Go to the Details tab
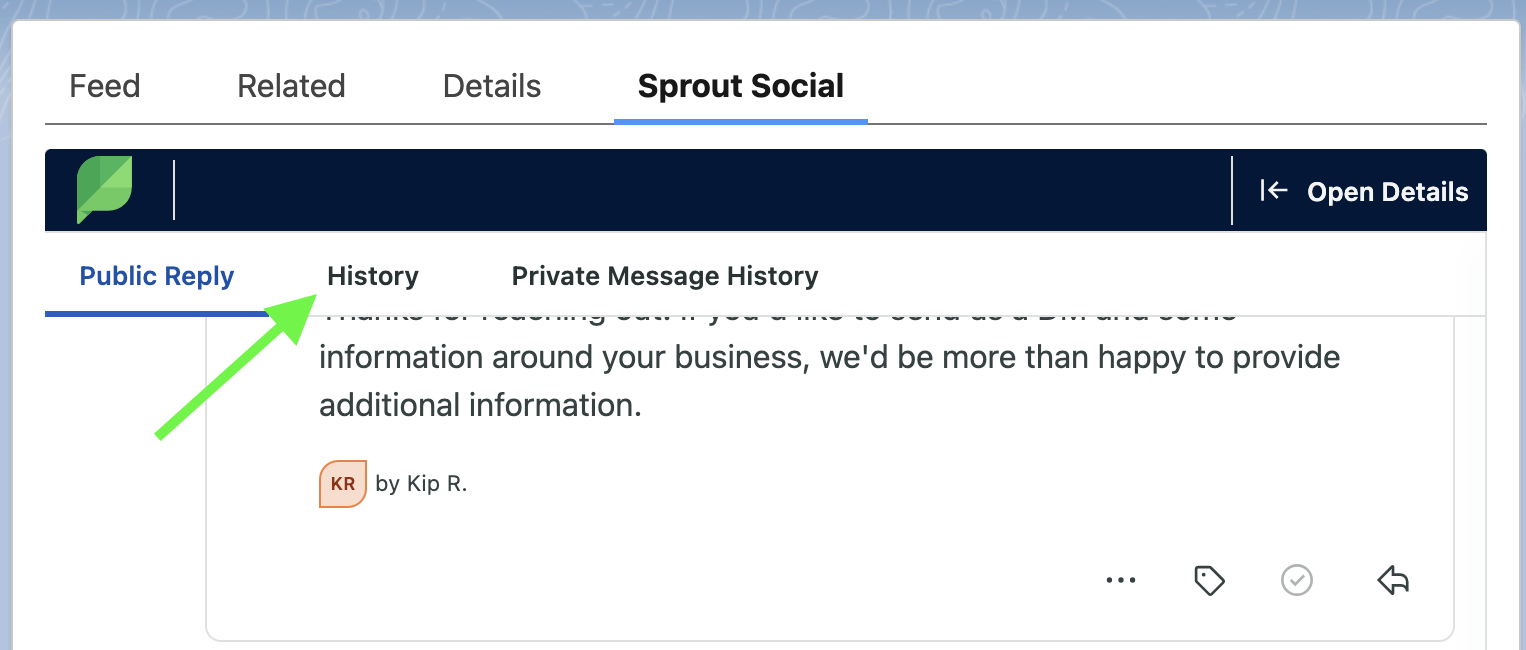Viewport: 1526px width, 650px height. [x=492, y=86]
